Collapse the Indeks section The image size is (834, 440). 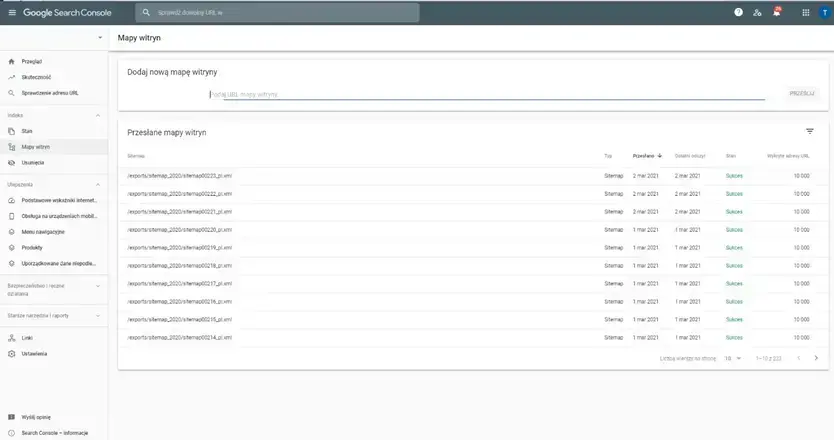[x=98, y=115]
